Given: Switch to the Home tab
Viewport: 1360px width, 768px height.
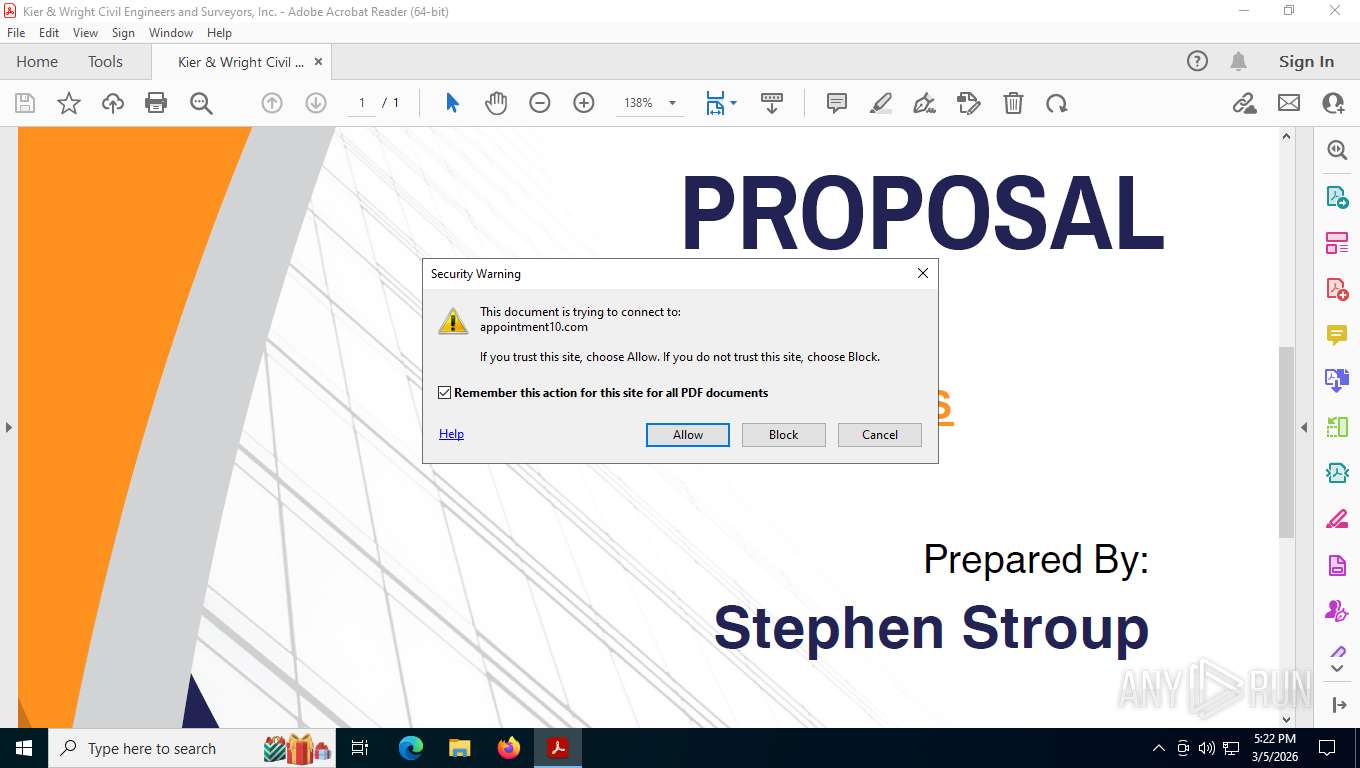Looking at the screenshot, I should tap(37, 61).
